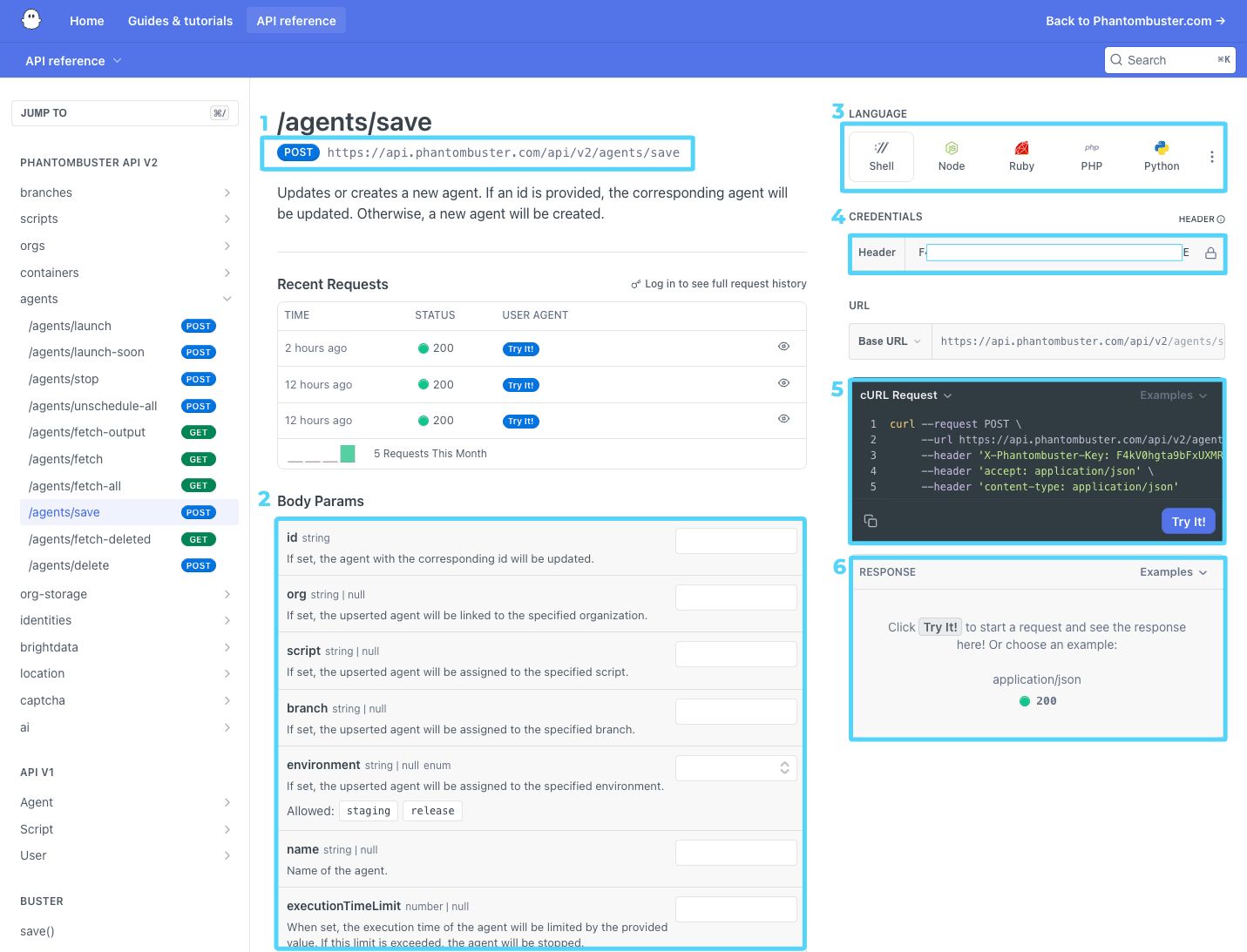The height and width of the screenshot is (952, 1247).
Task: Click the branch parameter input field
Action: point(735,712)
